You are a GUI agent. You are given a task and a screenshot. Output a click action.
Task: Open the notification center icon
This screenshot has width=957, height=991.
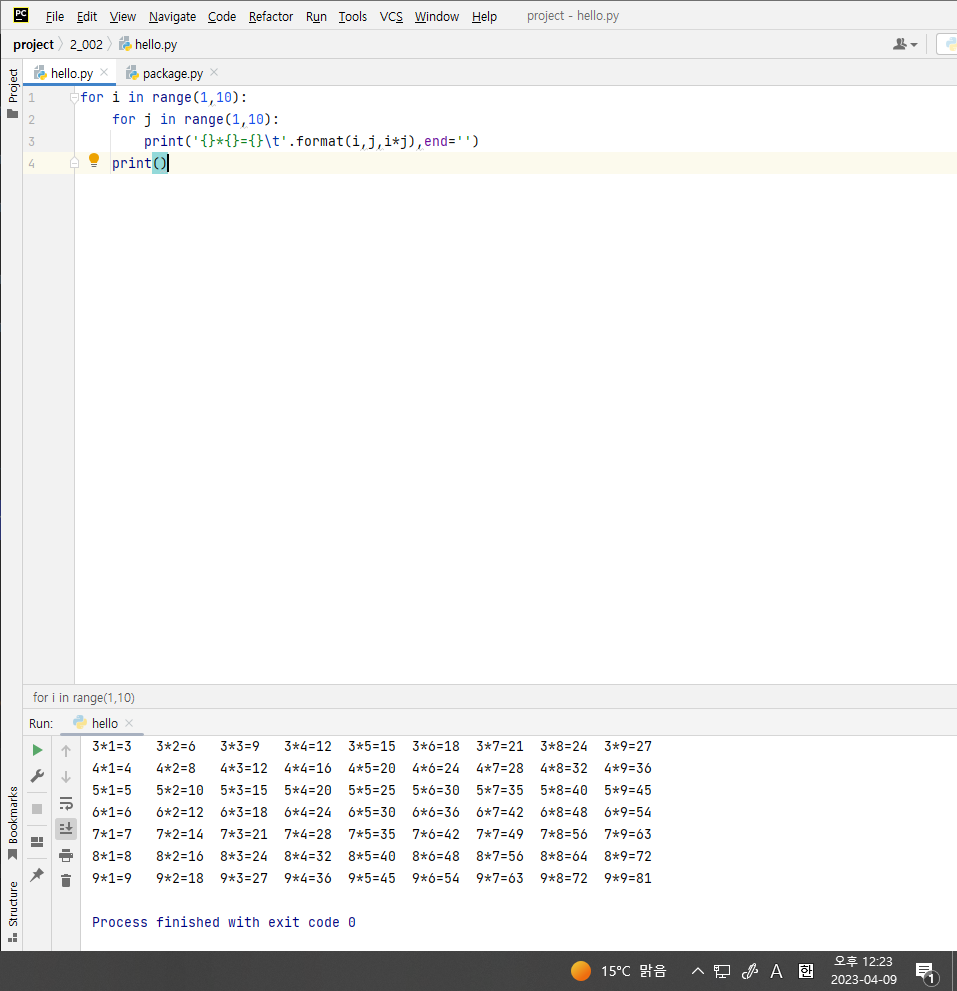point(926,972)
